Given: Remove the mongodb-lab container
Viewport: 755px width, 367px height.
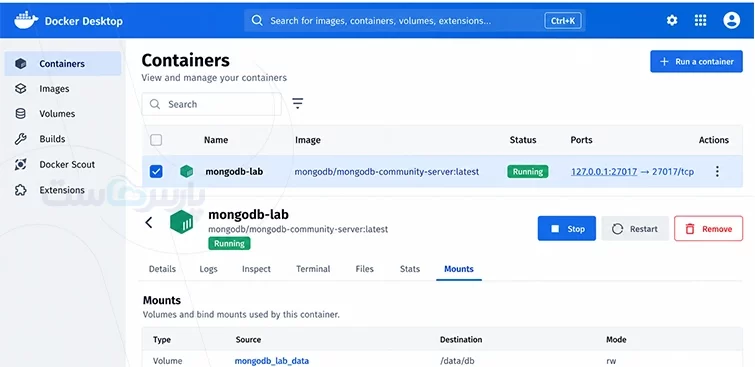Looking at the screenshot, I should (x=708, y=229).
